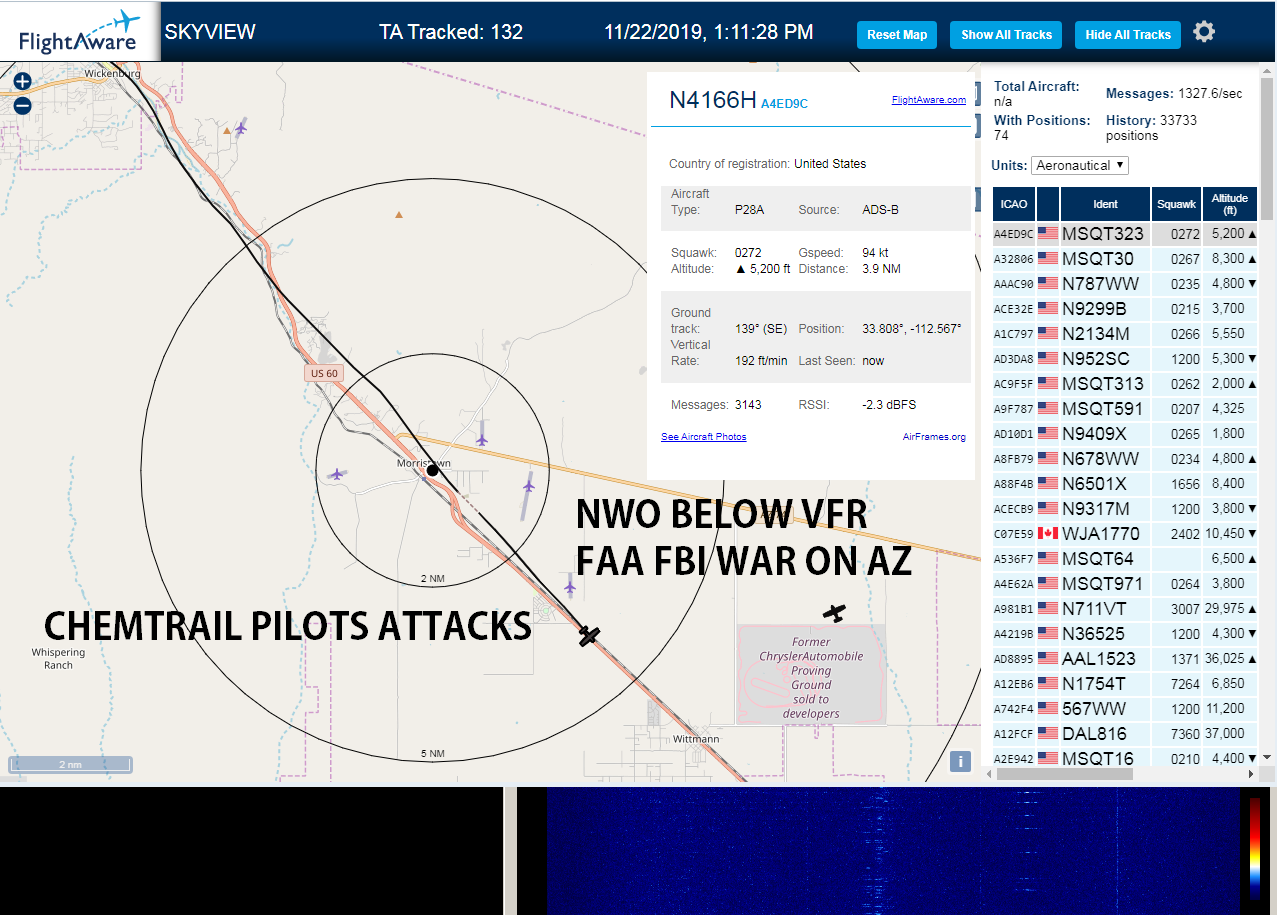This screenshot has width=1277, height=915.
Task: Click the Canadian flag in WJA1770 row
Action: [x=1048, y=533]
